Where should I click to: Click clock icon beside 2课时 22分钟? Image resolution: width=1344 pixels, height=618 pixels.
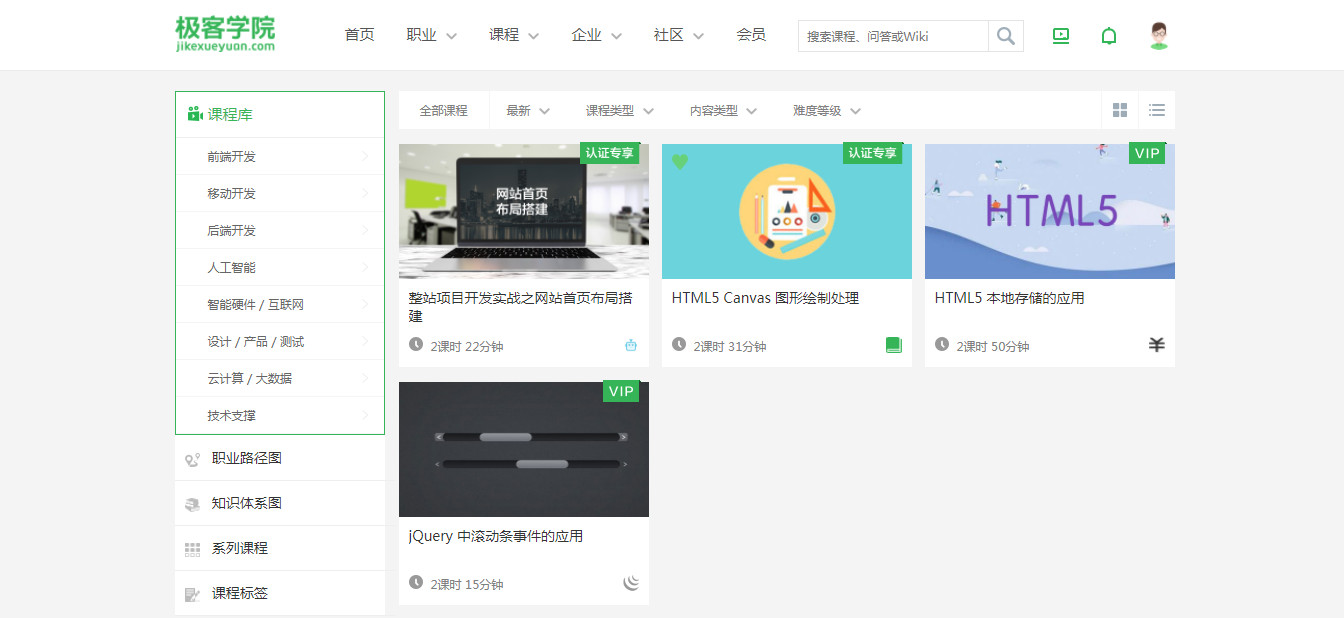pyautogui.click(x=416, y=345)
